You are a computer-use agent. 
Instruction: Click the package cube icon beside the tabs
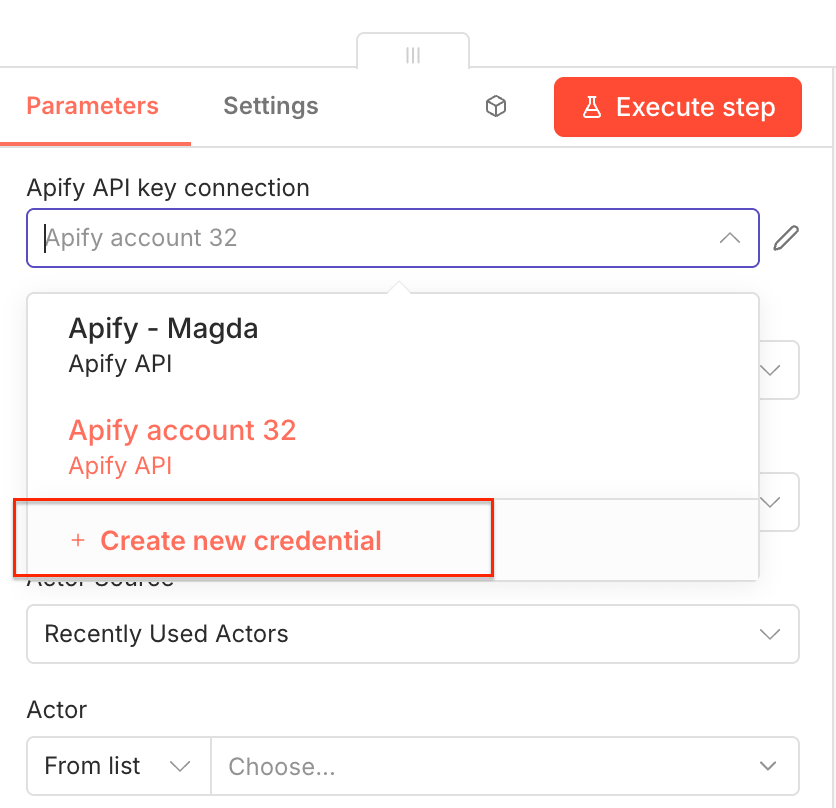pyautogui.click(x=496, y=106)
